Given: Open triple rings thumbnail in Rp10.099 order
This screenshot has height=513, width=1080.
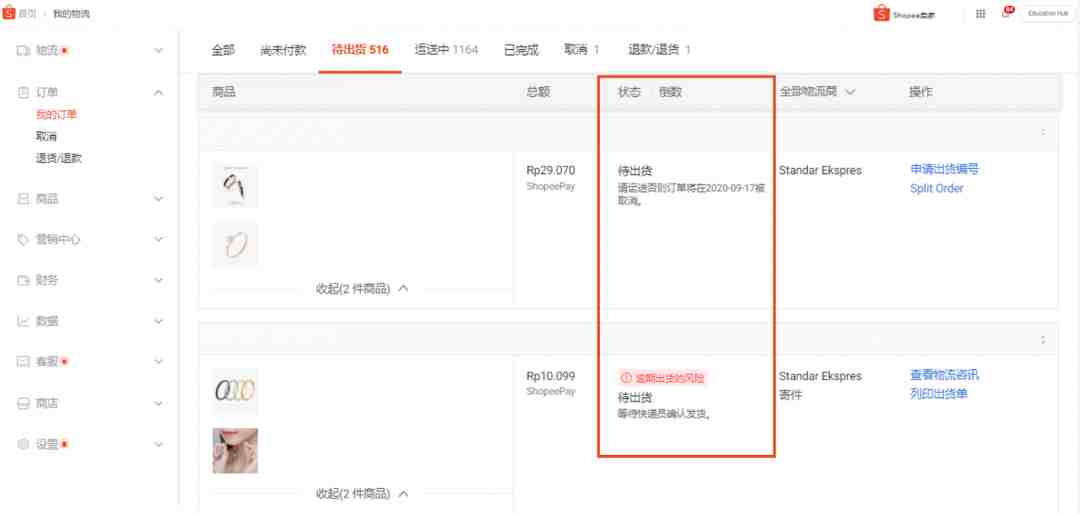Looking at the screenshot, I should click(x=235, y=391).
